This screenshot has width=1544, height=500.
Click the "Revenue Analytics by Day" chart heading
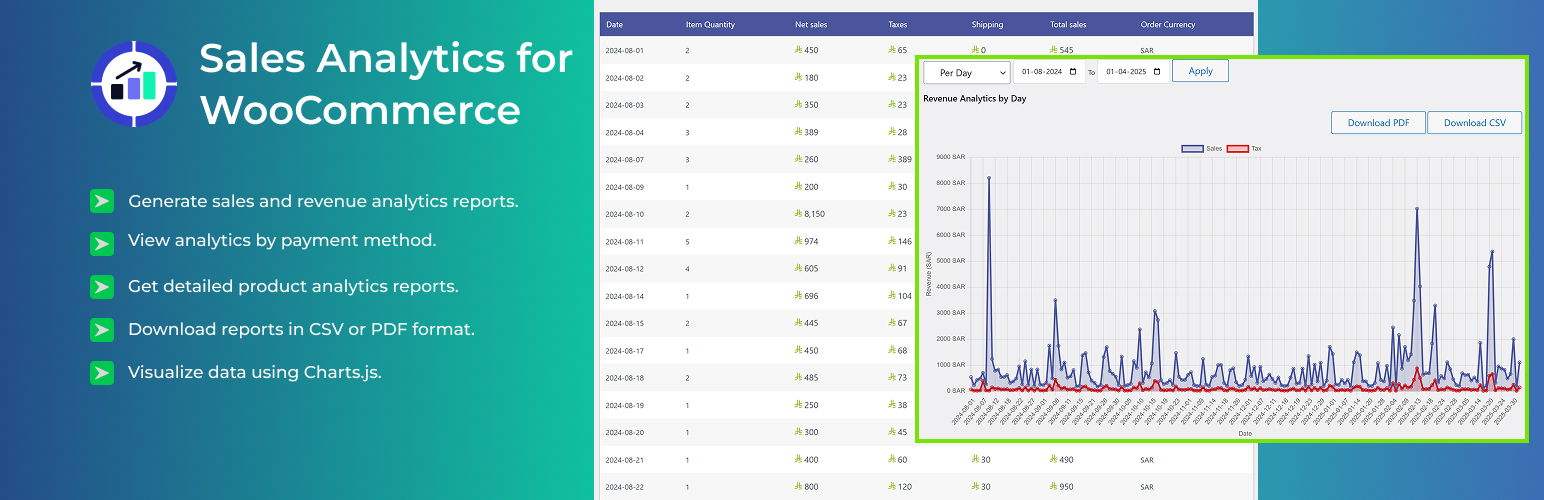pos(975,99)
